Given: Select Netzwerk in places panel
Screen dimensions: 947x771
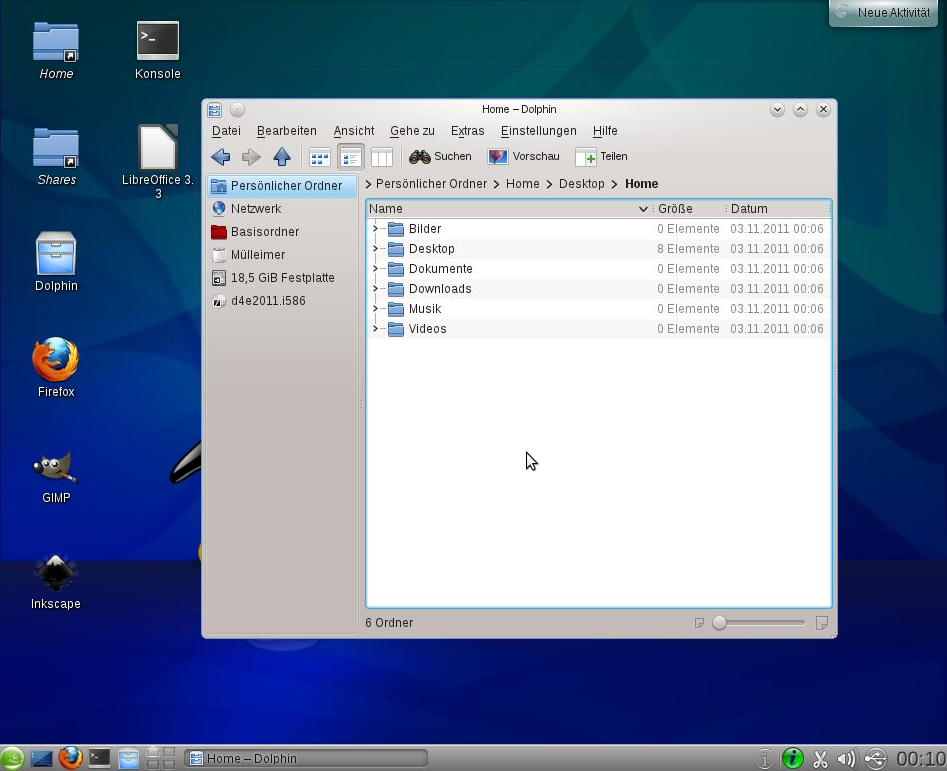Looking at the screenshot, I should (x=282, y=209).
